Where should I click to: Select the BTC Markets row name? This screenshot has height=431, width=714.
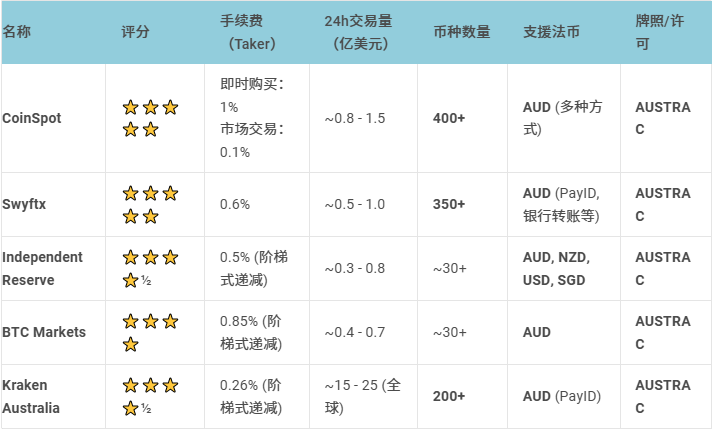(44, 332)
